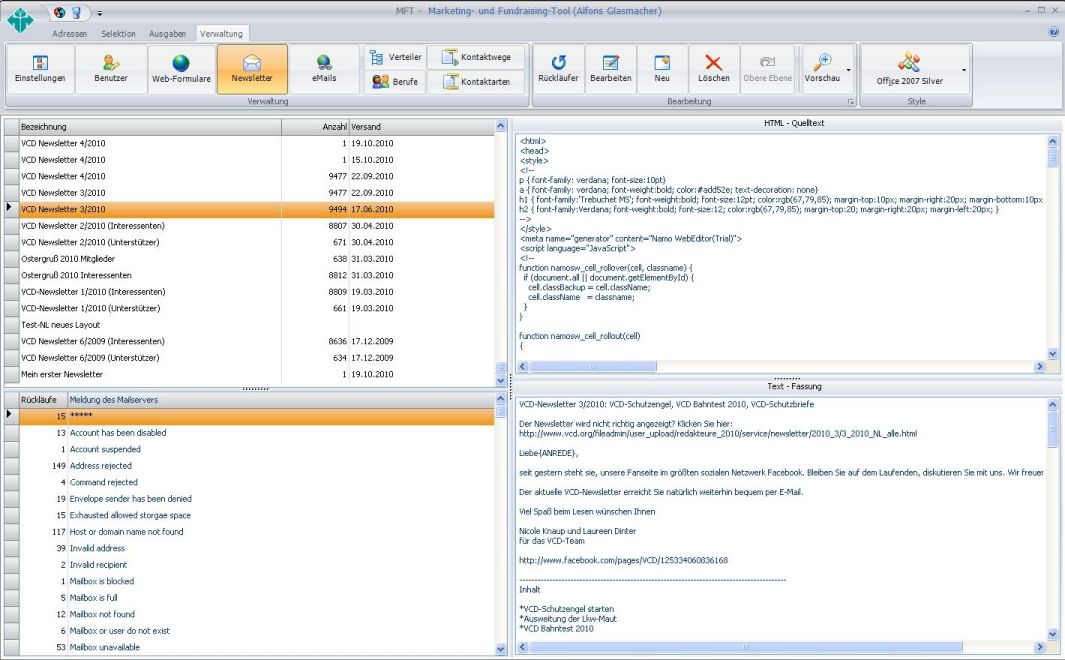Switch to the Selektion tab
This screenshot has width=1065, height=660.
pos(120,33)
